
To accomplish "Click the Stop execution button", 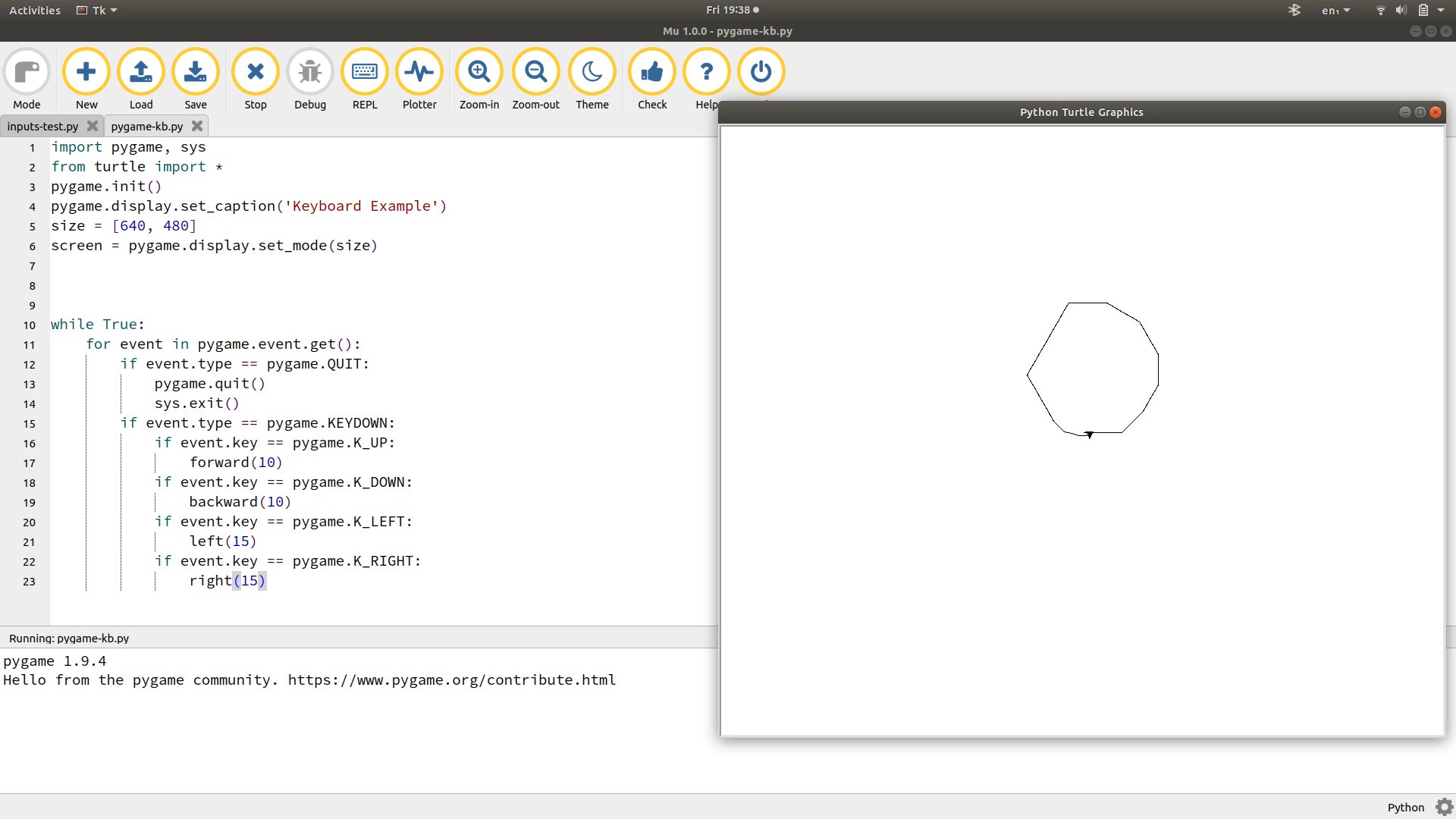I will [x=255, y=71].
